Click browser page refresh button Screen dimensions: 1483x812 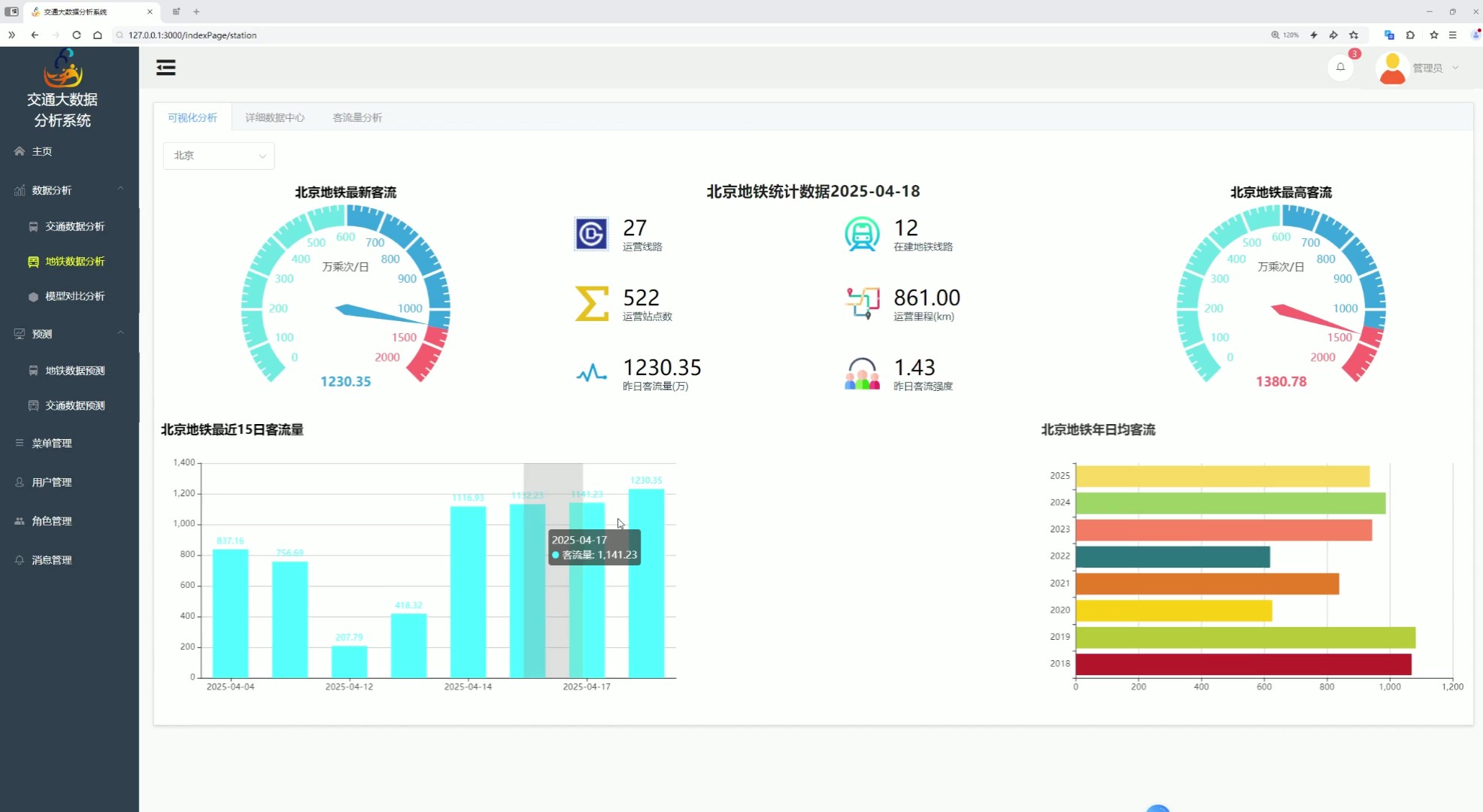(x=77, y=35)
